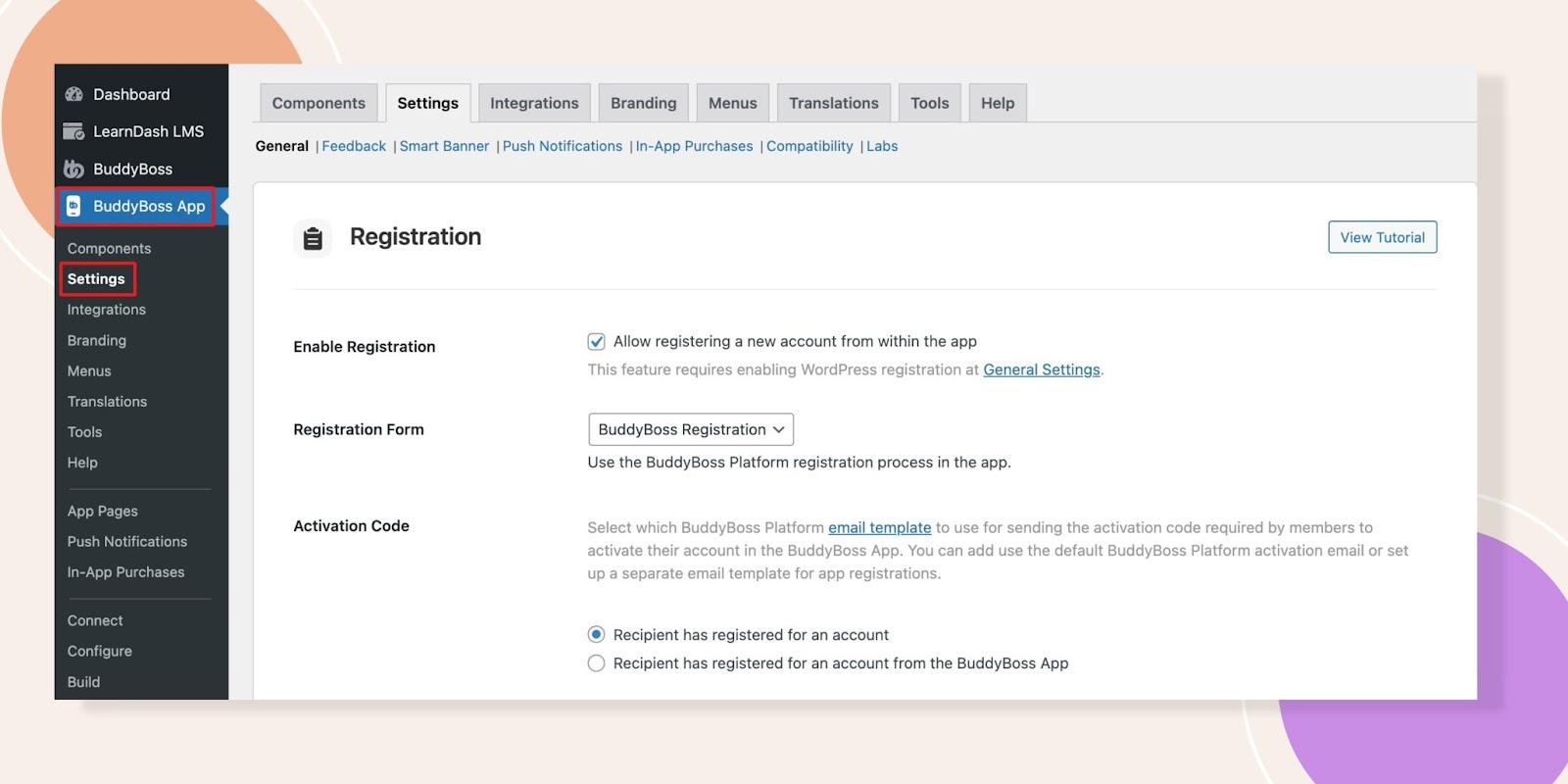
Task: Open Build in the sidebar
Action: pos(83,681)
